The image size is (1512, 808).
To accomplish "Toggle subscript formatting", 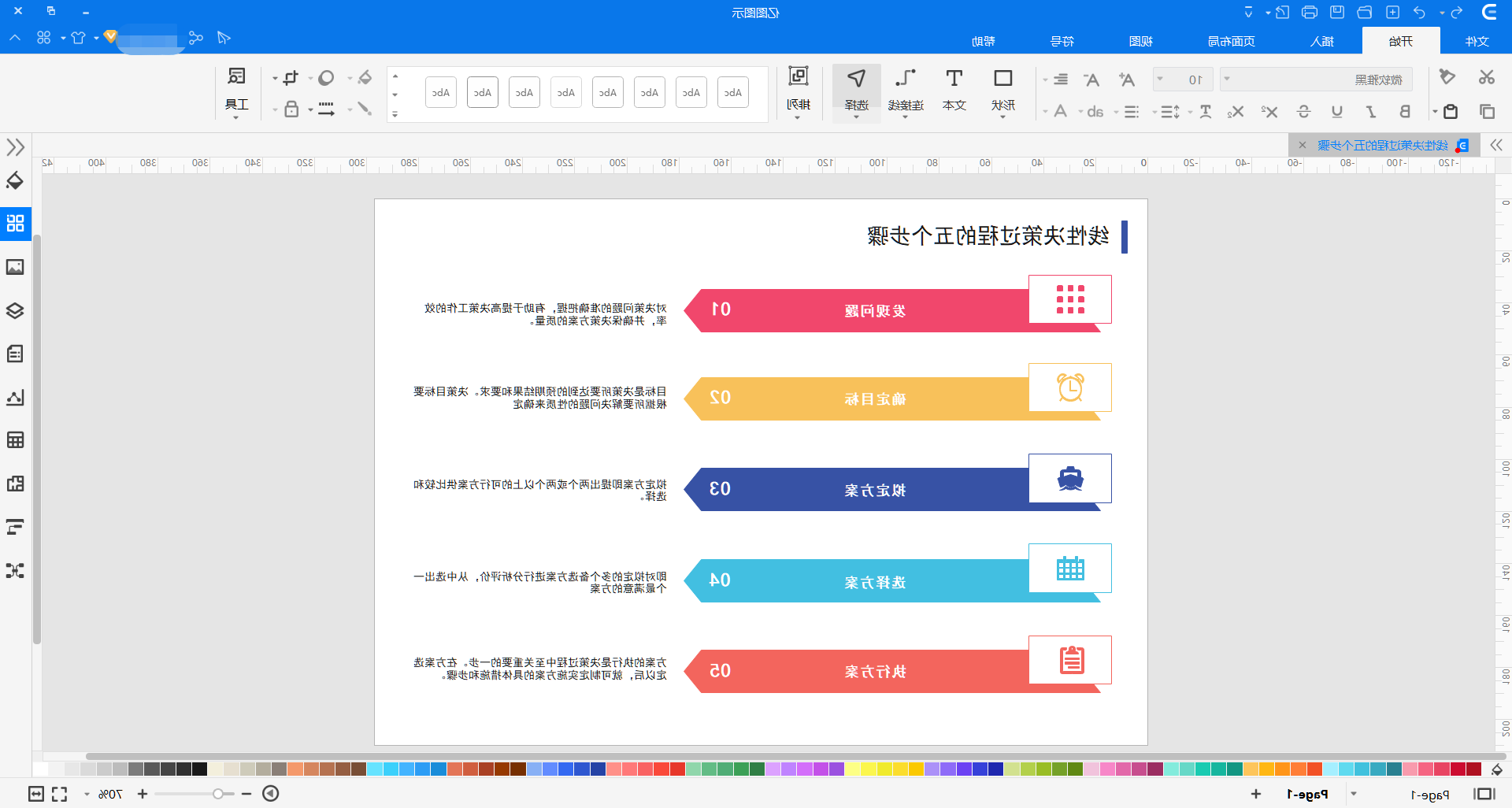I will [1235, 112].
